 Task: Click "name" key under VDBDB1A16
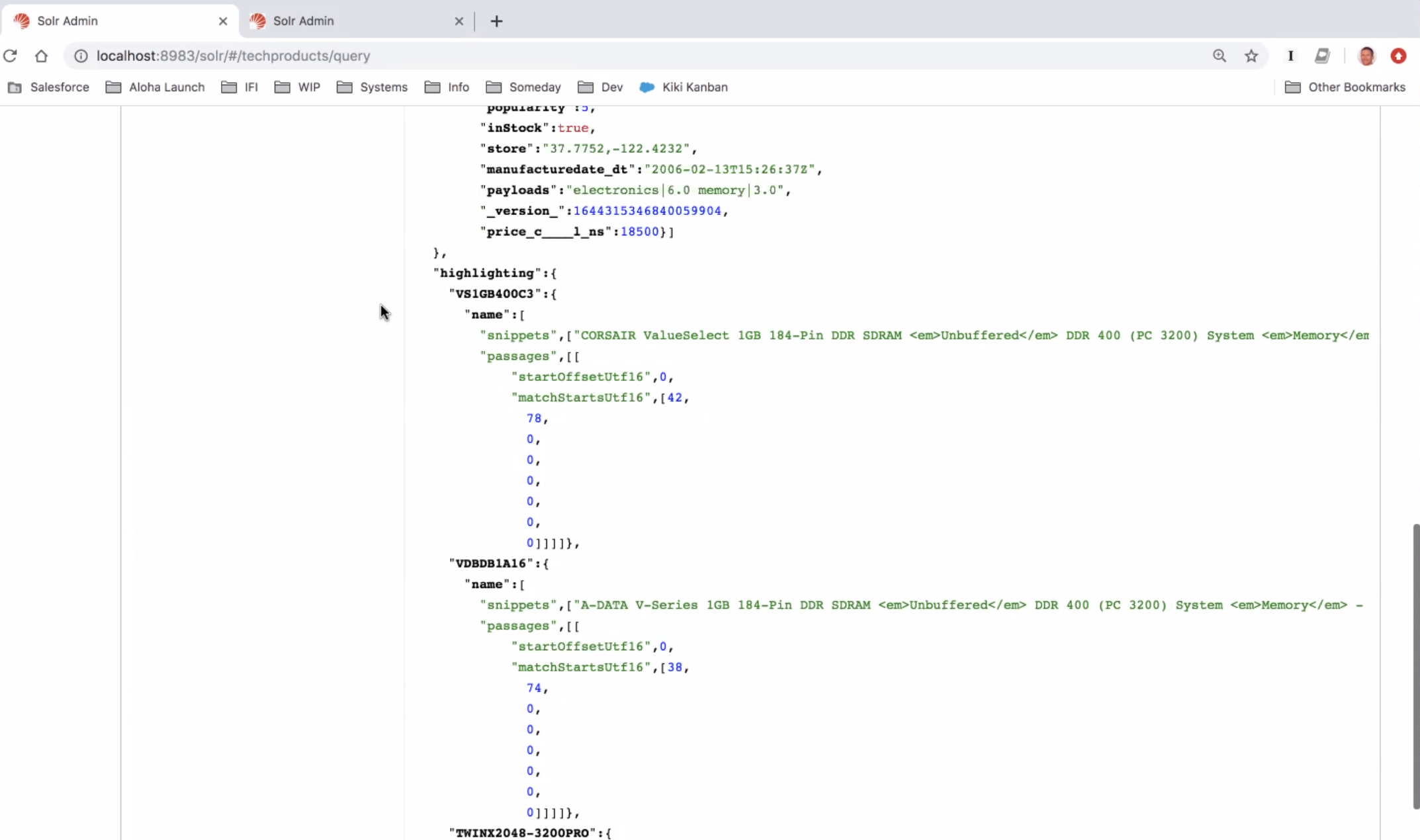click(x=487, y=585)
